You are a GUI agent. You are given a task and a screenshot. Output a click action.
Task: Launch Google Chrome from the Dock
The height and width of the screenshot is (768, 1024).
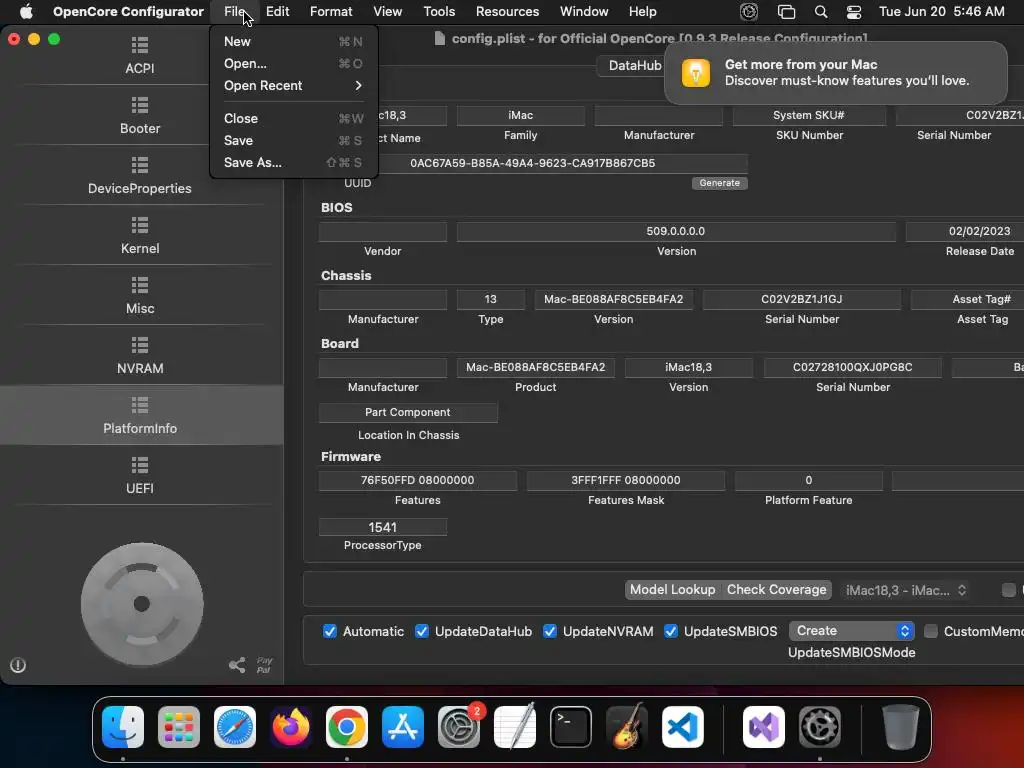click(x=347, y=727)
